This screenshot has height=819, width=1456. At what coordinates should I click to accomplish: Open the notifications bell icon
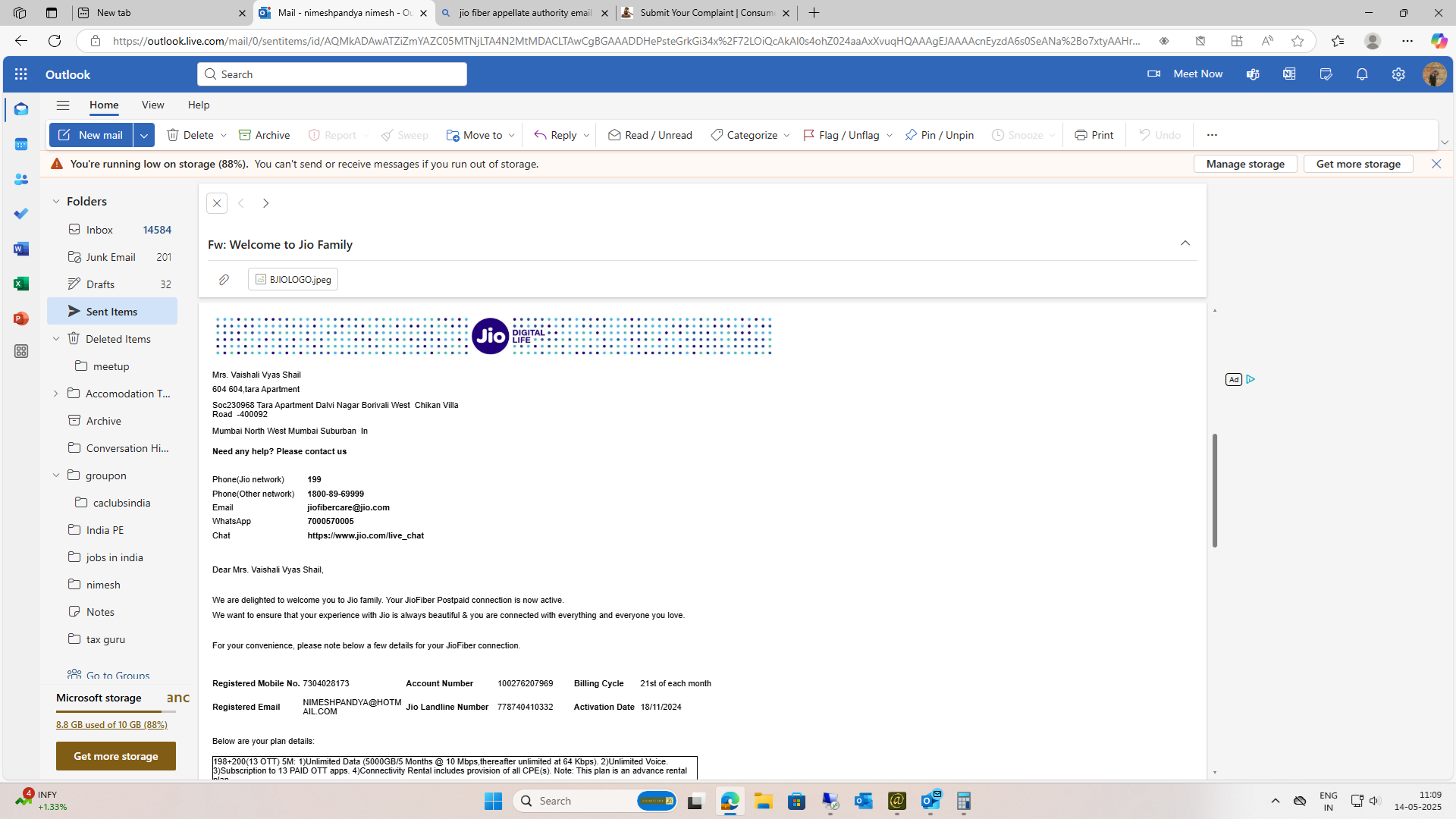pos(1362,74)
